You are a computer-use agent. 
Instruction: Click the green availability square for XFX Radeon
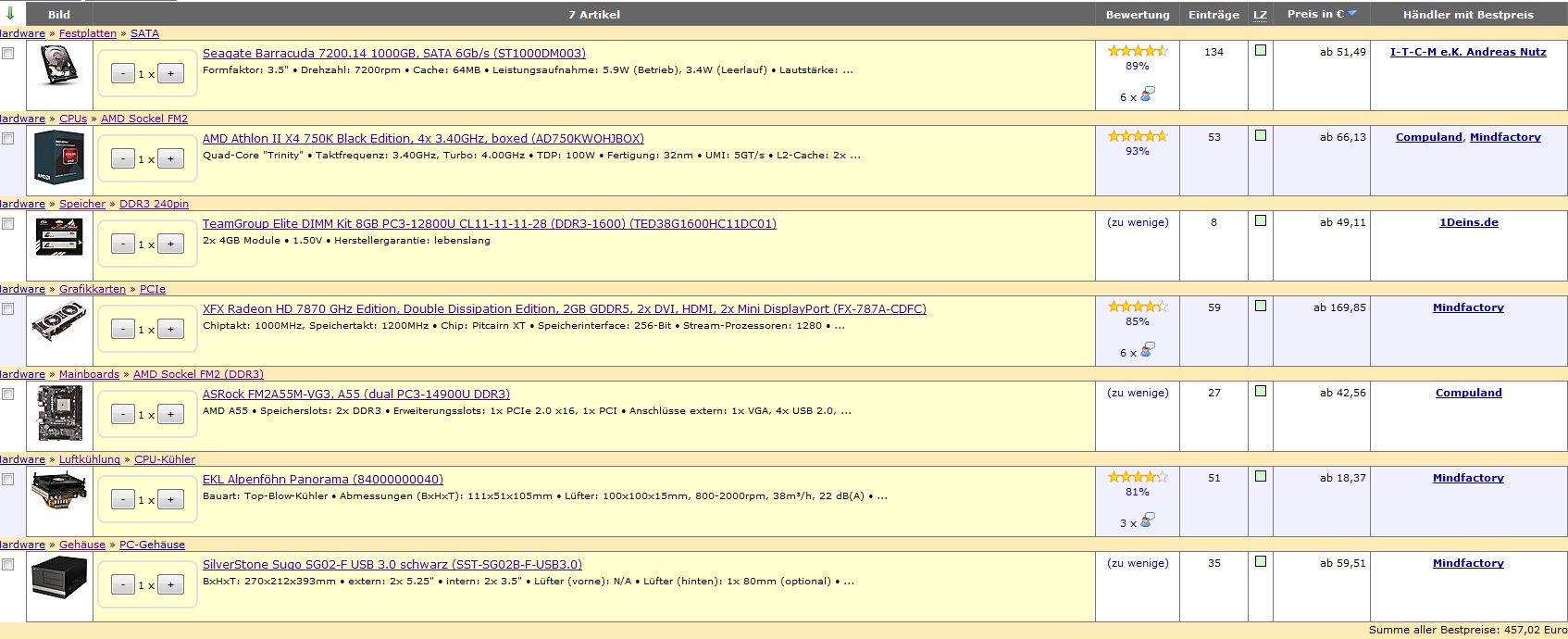coord(1260,307)
